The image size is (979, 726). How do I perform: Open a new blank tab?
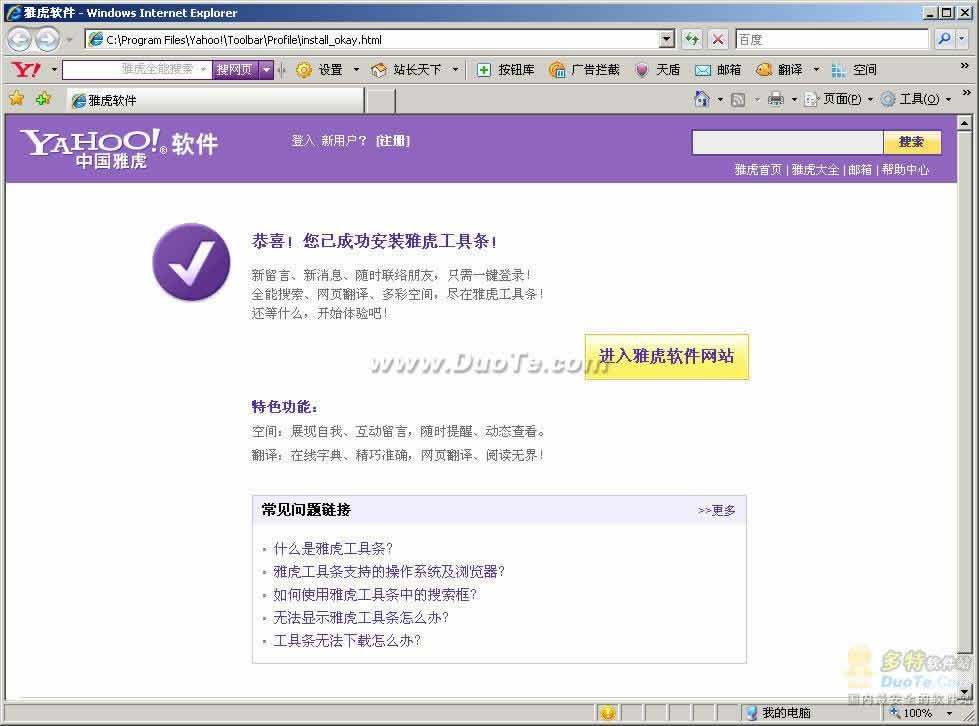click(380, 101)
